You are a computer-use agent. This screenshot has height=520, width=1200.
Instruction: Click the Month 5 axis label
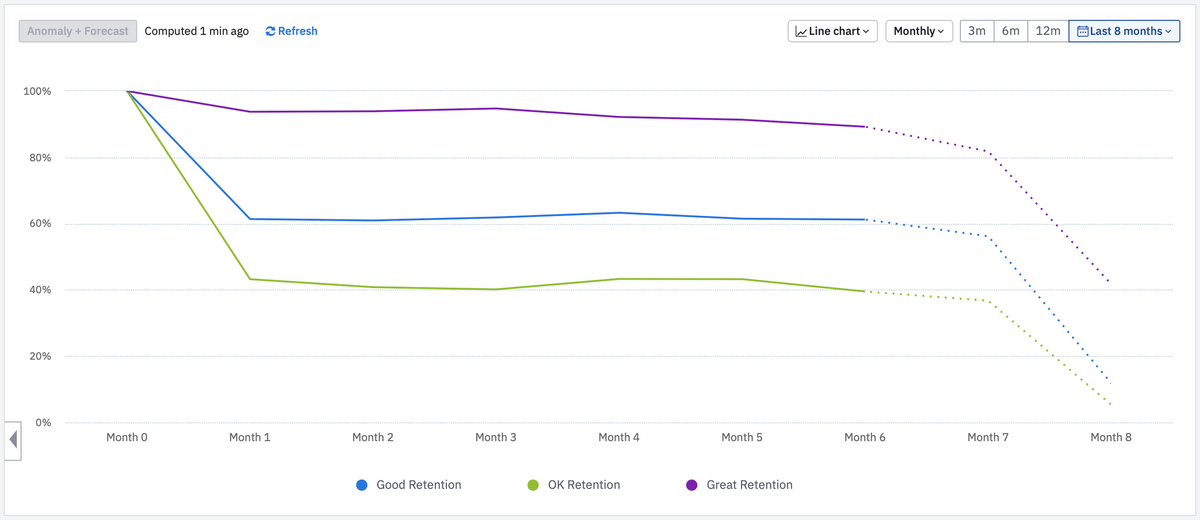(742, 437)
